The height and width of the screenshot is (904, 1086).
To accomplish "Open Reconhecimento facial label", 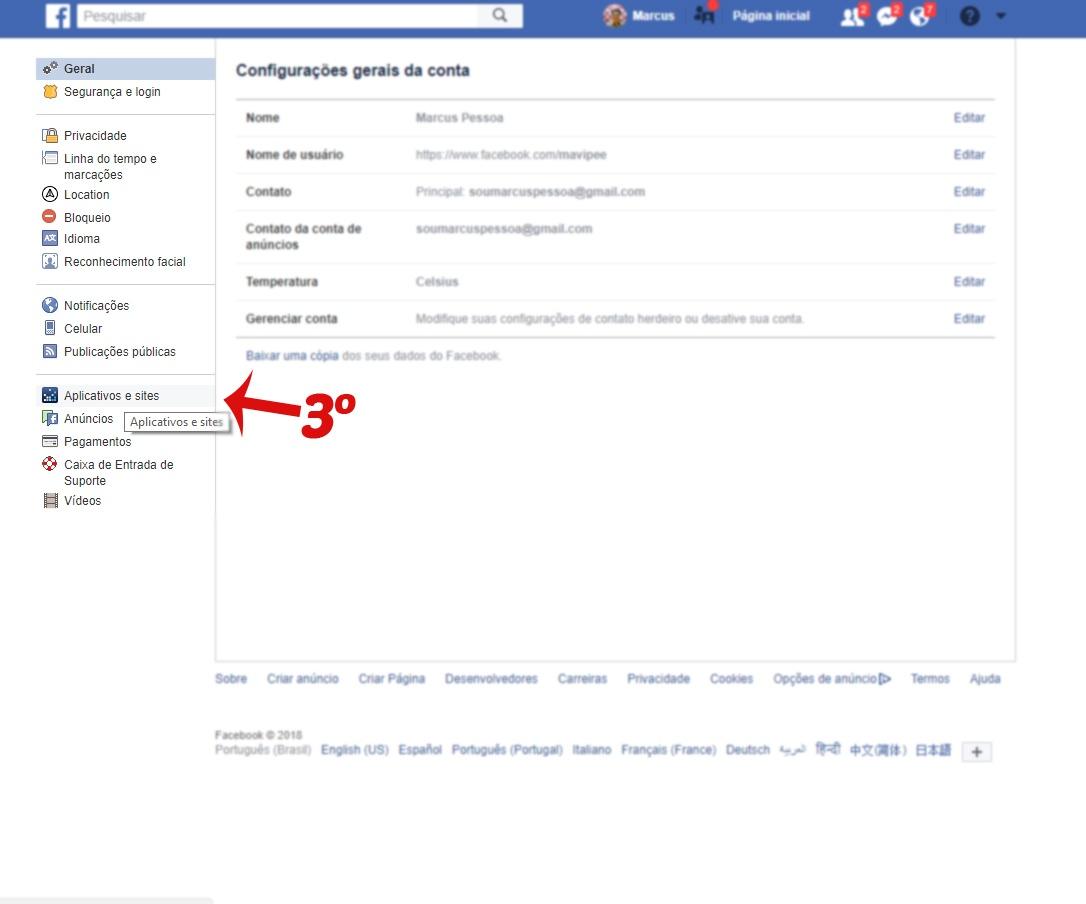I will pyautogui.click(x=125, y=261).
